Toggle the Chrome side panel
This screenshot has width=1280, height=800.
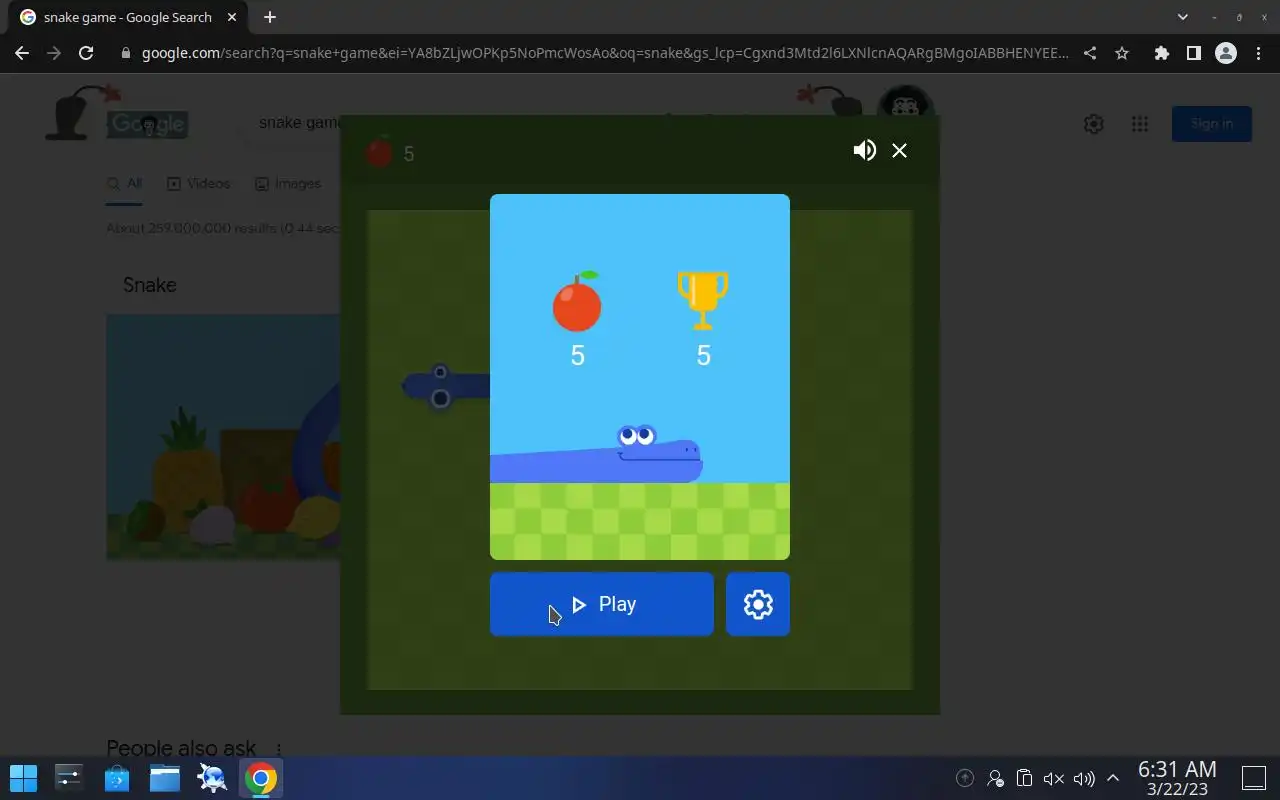click(x=1193, y=53)
